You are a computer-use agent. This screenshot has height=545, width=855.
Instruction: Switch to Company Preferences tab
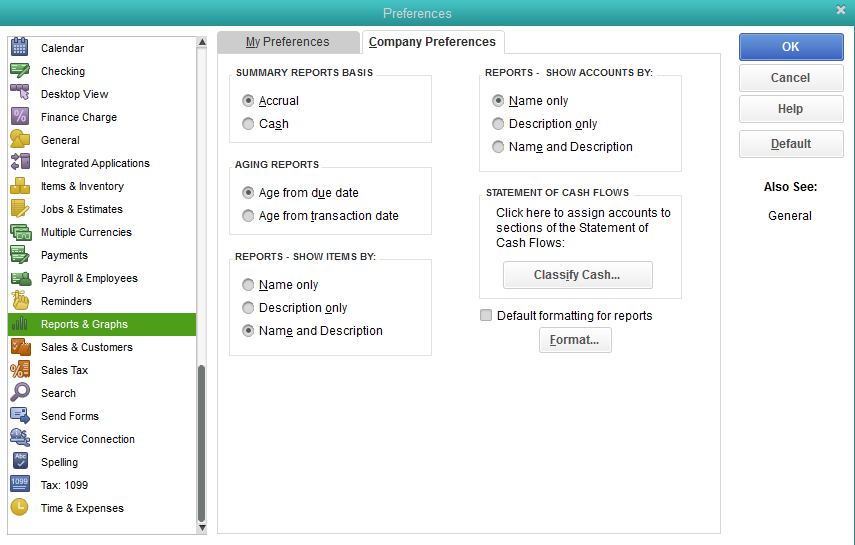pyautogui.click(x=432, y=42)
